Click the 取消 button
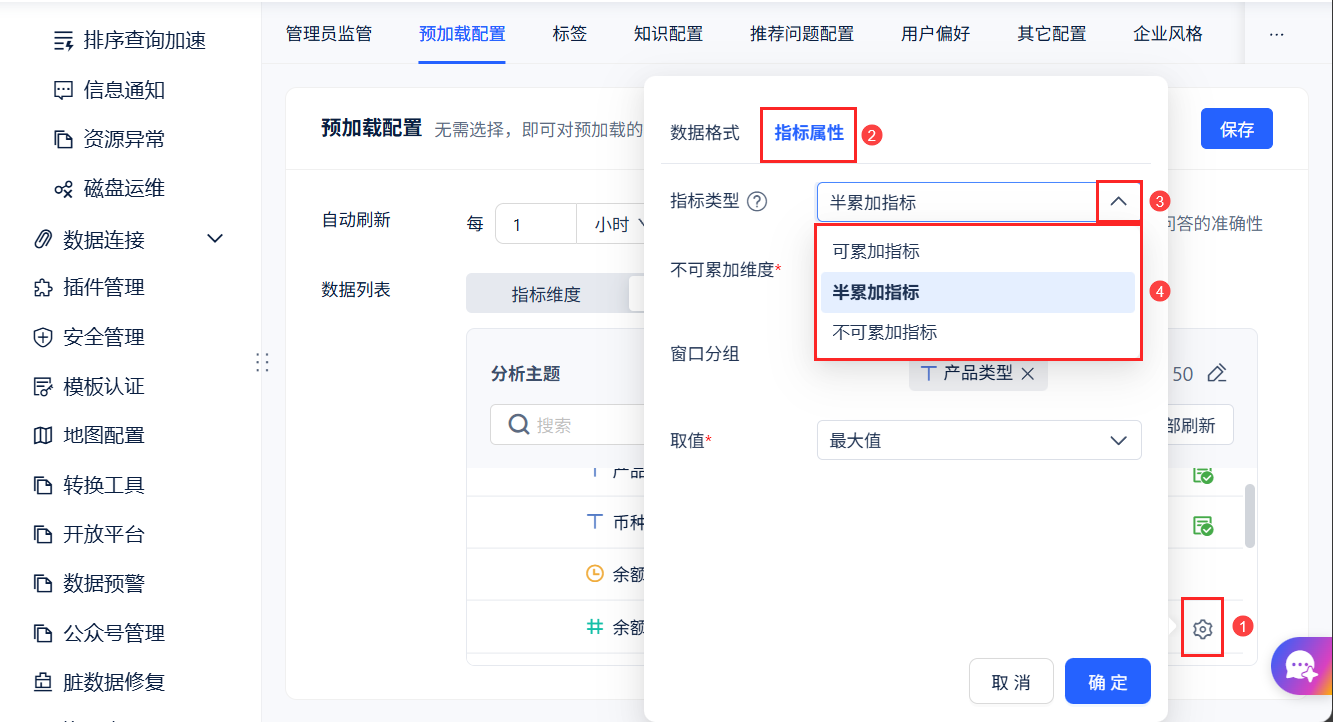The image size is (1333, 722). coord(1011,682)
